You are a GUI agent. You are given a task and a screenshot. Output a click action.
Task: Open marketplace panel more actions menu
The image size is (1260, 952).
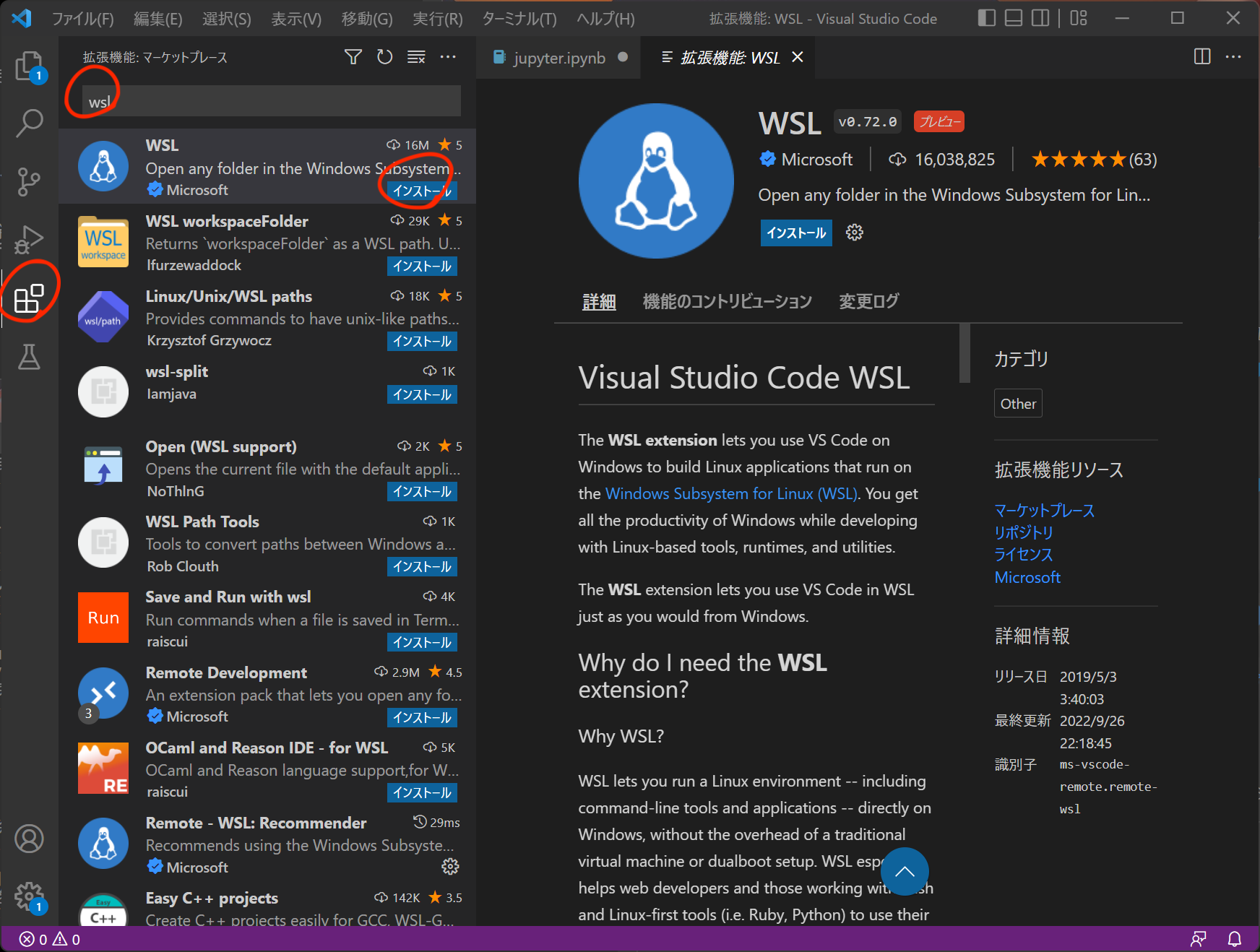coord(448,57)
